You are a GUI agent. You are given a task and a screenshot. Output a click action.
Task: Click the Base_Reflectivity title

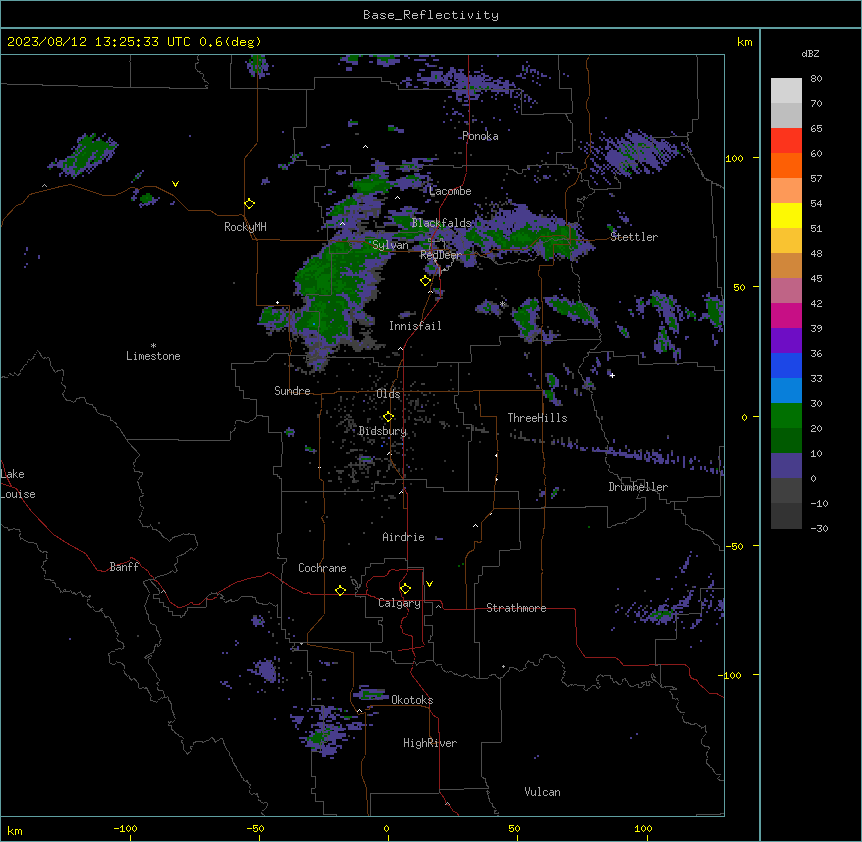(431, 15)
